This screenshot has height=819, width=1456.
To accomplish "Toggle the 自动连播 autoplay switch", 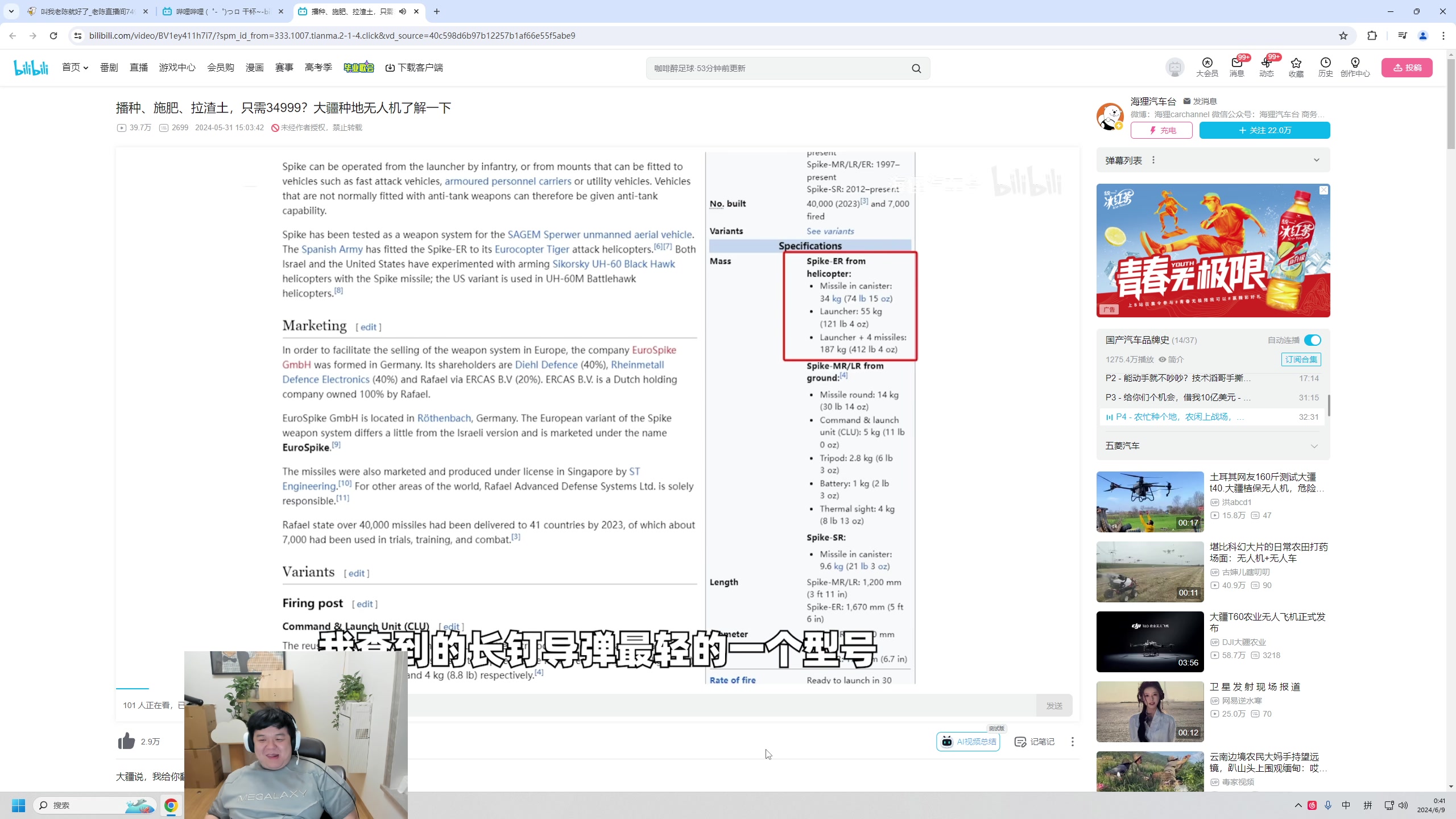I will point(1312,340).
